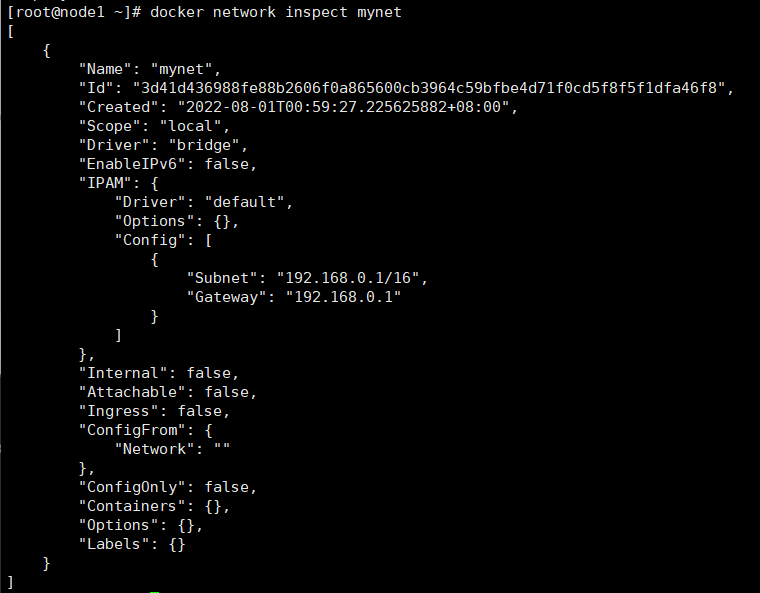This screenshot has height=593, width=760.
Task: Click the Subnet value 192.168.0.1/16
Action: click(x=348, y=278)
